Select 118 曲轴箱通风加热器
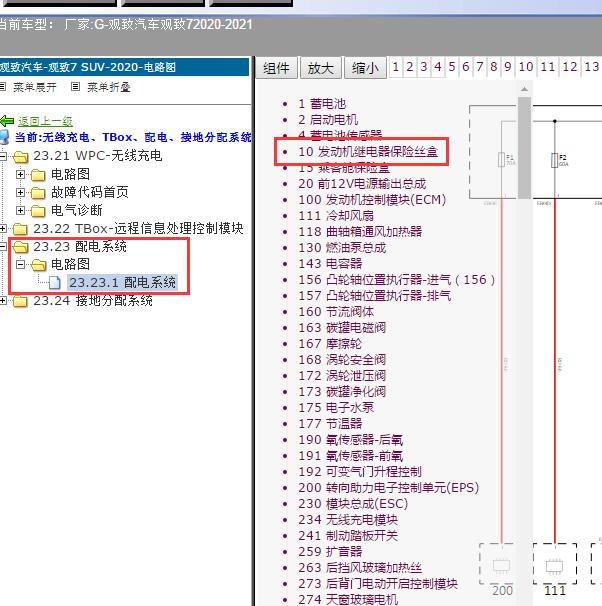 click(x=360, y=232)
